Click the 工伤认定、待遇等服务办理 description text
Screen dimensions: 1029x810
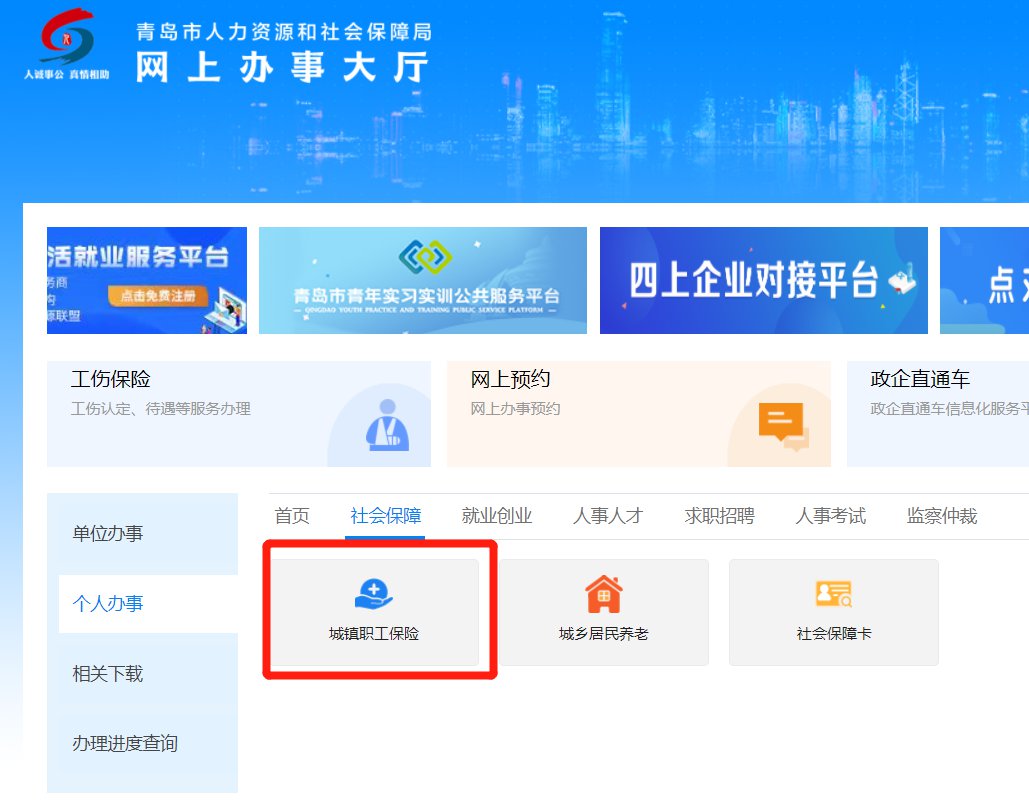pos(161,409)
